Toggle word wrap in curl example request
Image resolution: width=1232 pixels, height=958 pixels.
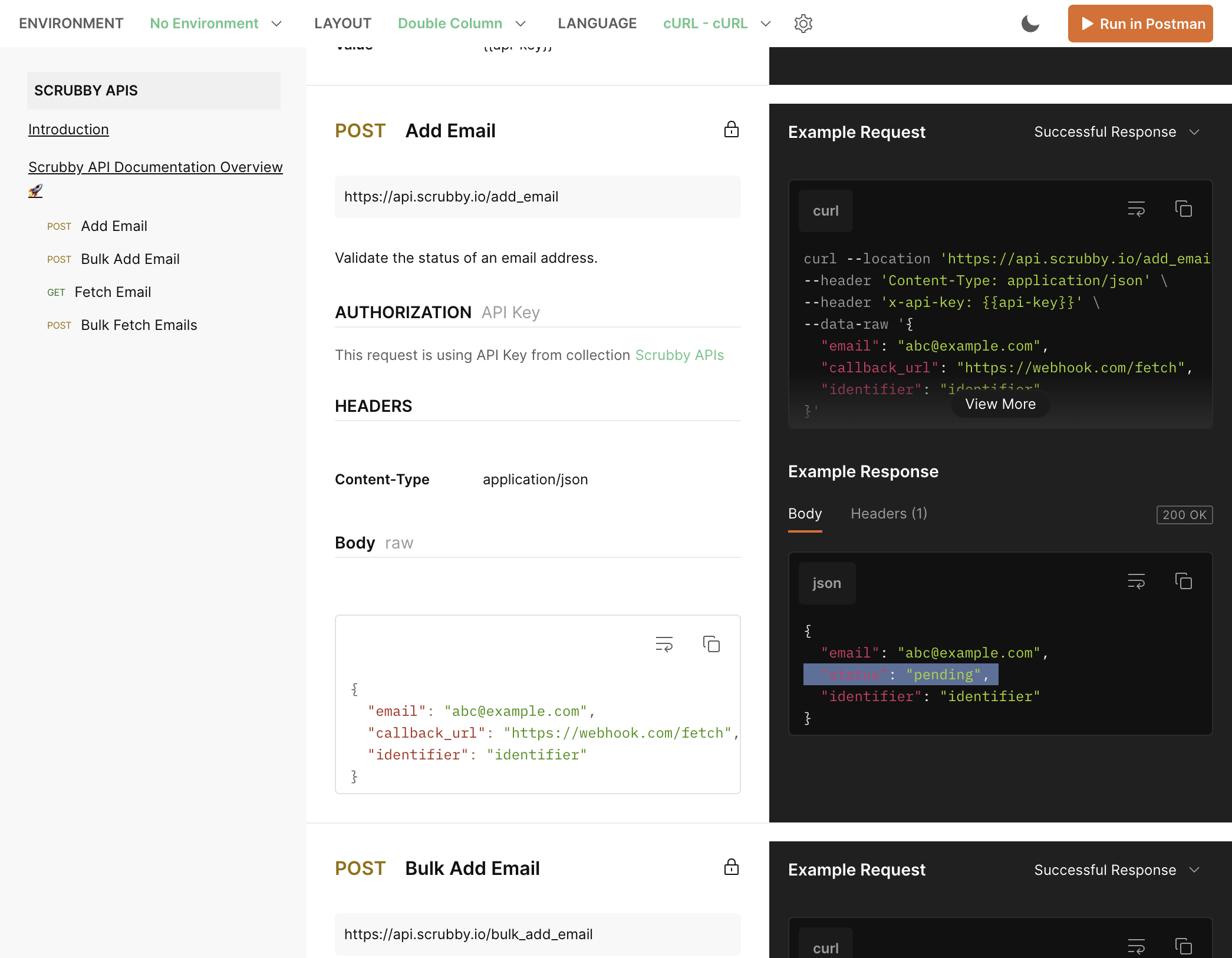1136,209
